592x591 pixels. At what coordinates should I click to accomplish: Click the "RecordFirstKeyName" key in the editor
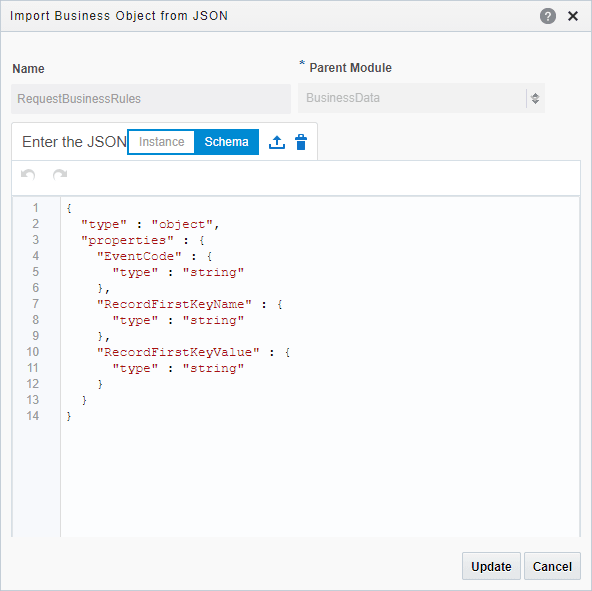(x=174, y=304)
